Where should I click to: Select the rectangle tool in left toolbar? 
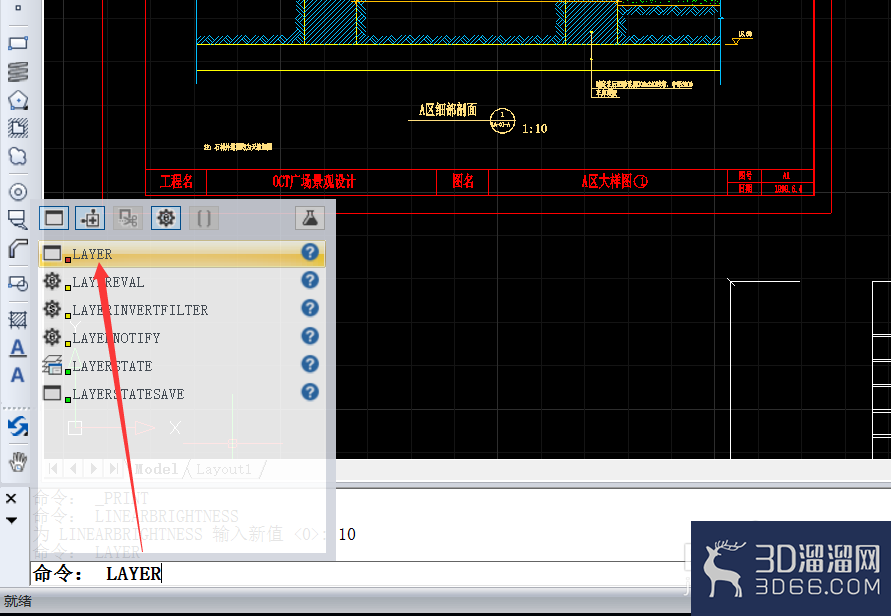(x=18, y=44)
